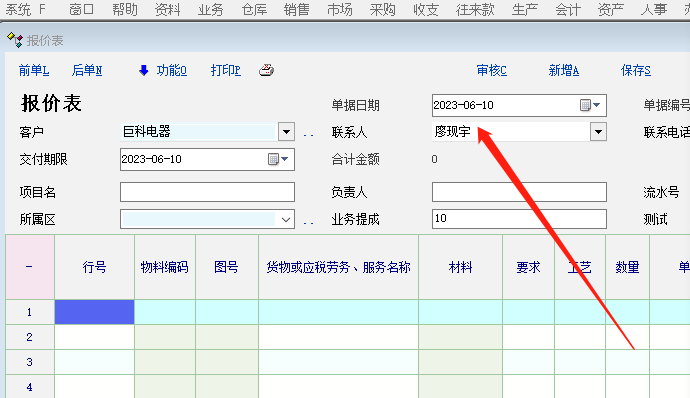690x398 pixels.
Task: Click the lookup dots next to 客户
Action: point(308,135)
